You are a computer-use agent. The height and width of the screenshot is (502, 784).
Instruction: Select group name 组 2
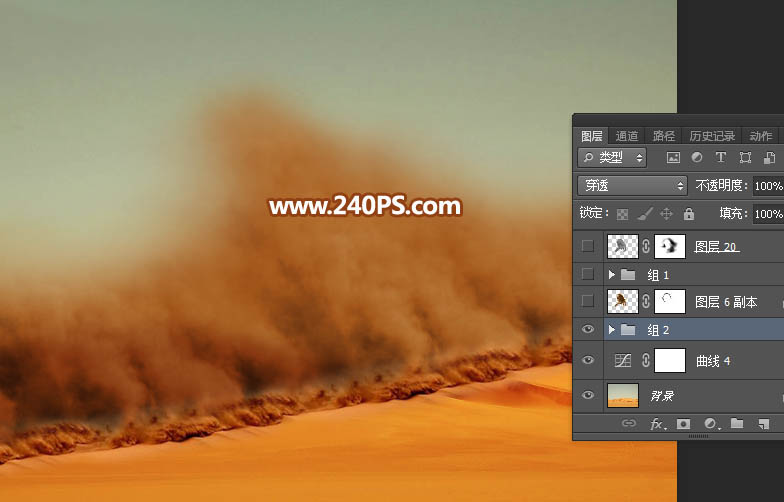coord(658,330)
